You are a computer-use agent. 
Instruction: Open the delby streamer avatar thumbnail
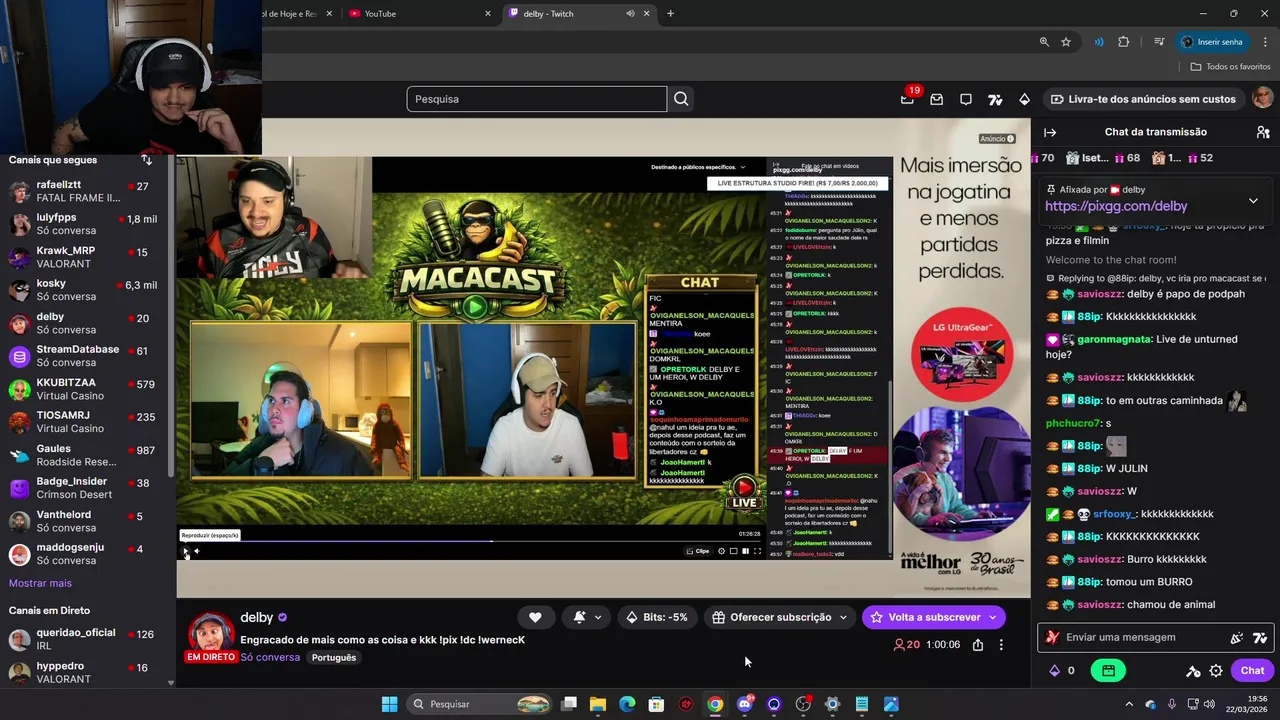[x=211, y=634]
